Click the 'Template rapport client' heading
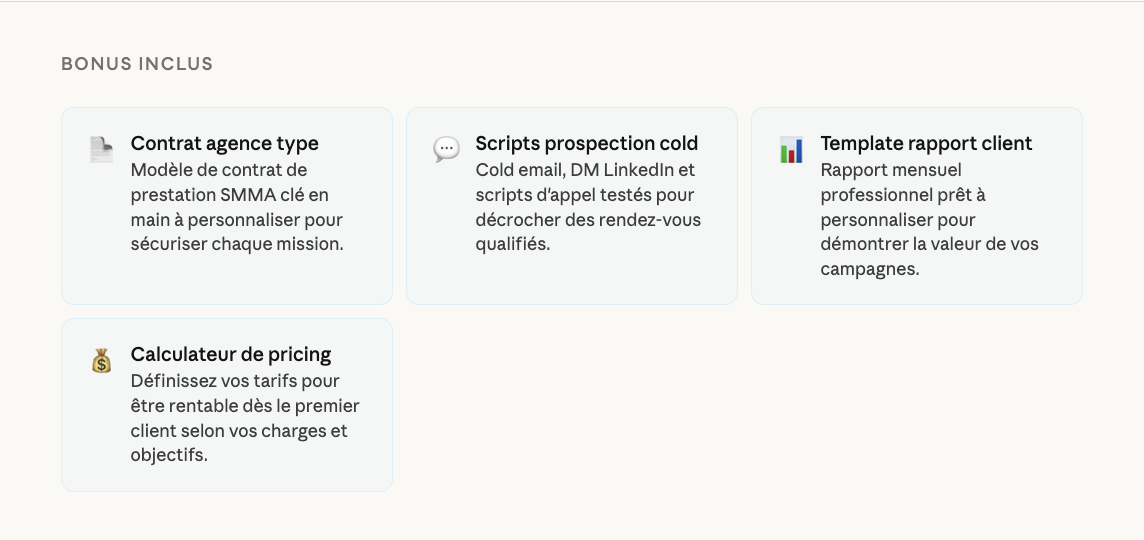 pos(926,143)
